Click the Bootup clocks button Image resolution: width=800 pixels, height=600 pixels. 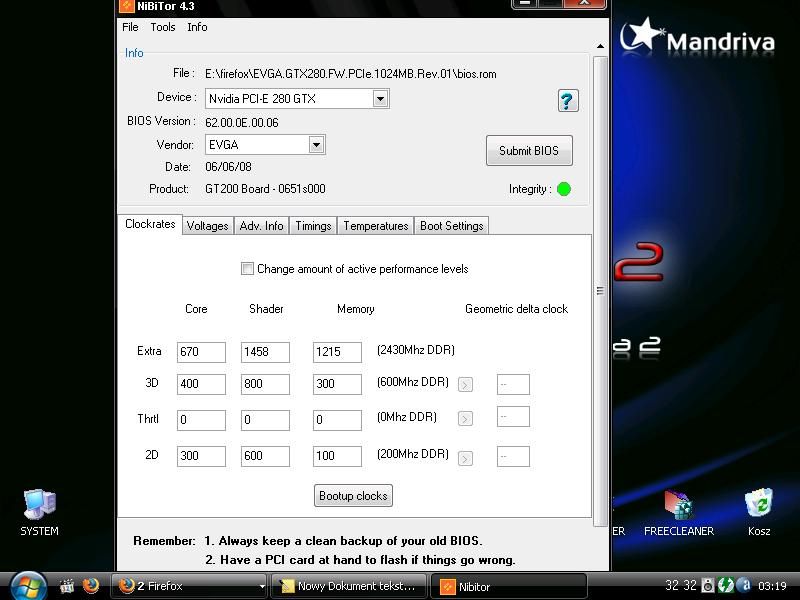[x=353, y=495]
